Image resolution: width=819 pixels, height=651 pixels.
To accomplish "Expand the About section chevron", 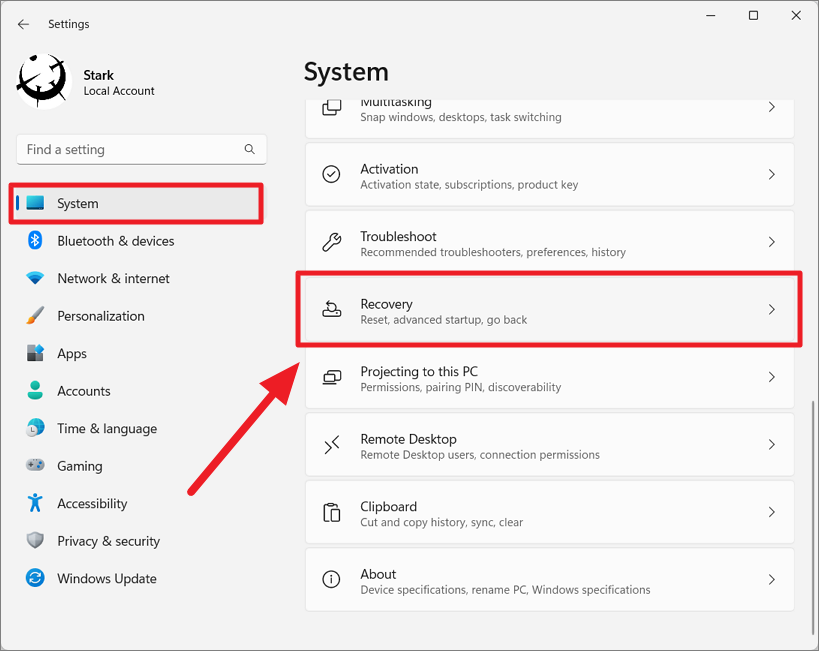I will tap(771, 579).
